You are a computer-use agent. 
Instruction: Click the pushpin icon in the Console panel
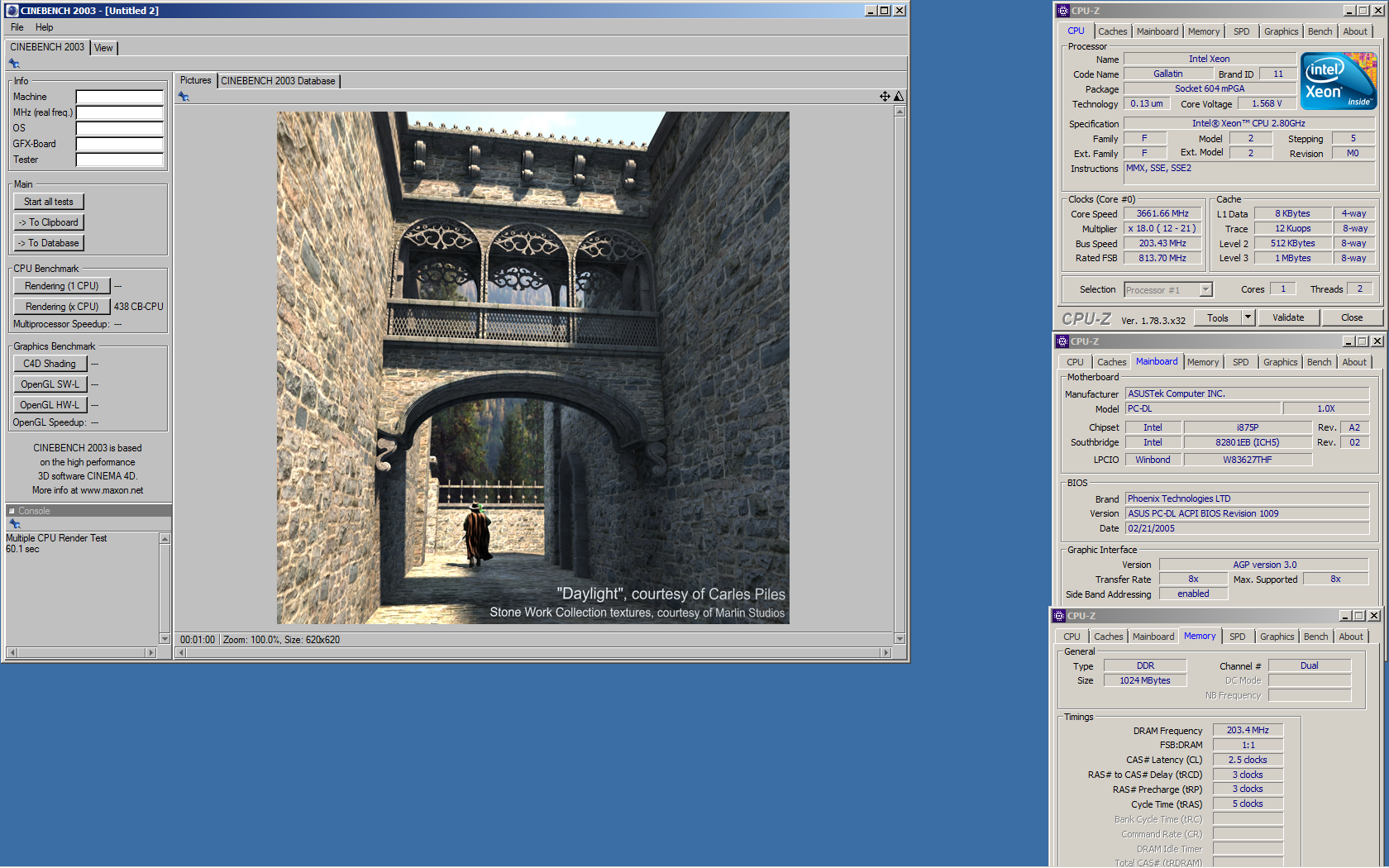(14, 524)
